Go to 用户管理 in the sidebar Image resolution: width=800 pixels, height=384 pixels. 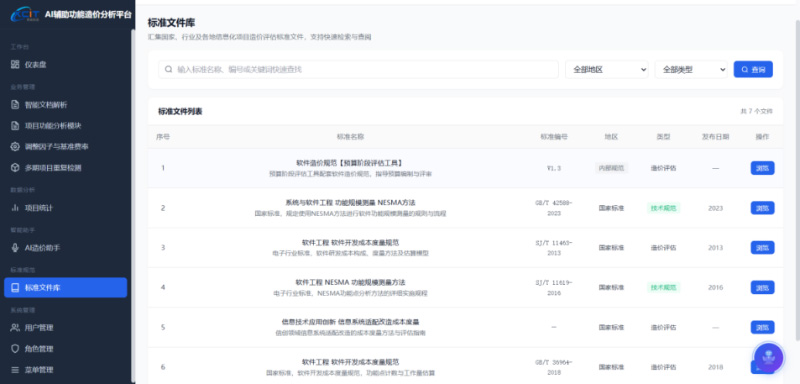point(65,328)
